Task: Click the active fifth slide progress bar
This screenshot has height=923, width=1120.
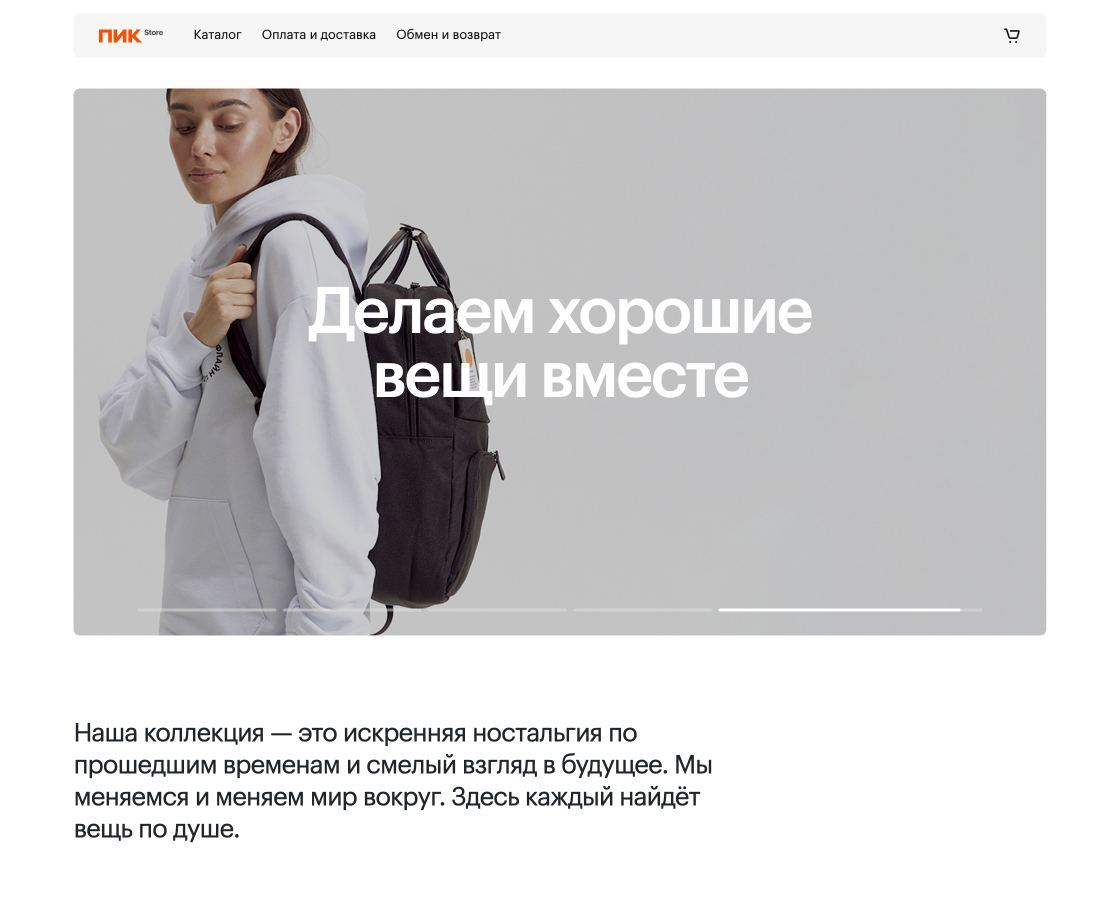Action: click(850, 609)
